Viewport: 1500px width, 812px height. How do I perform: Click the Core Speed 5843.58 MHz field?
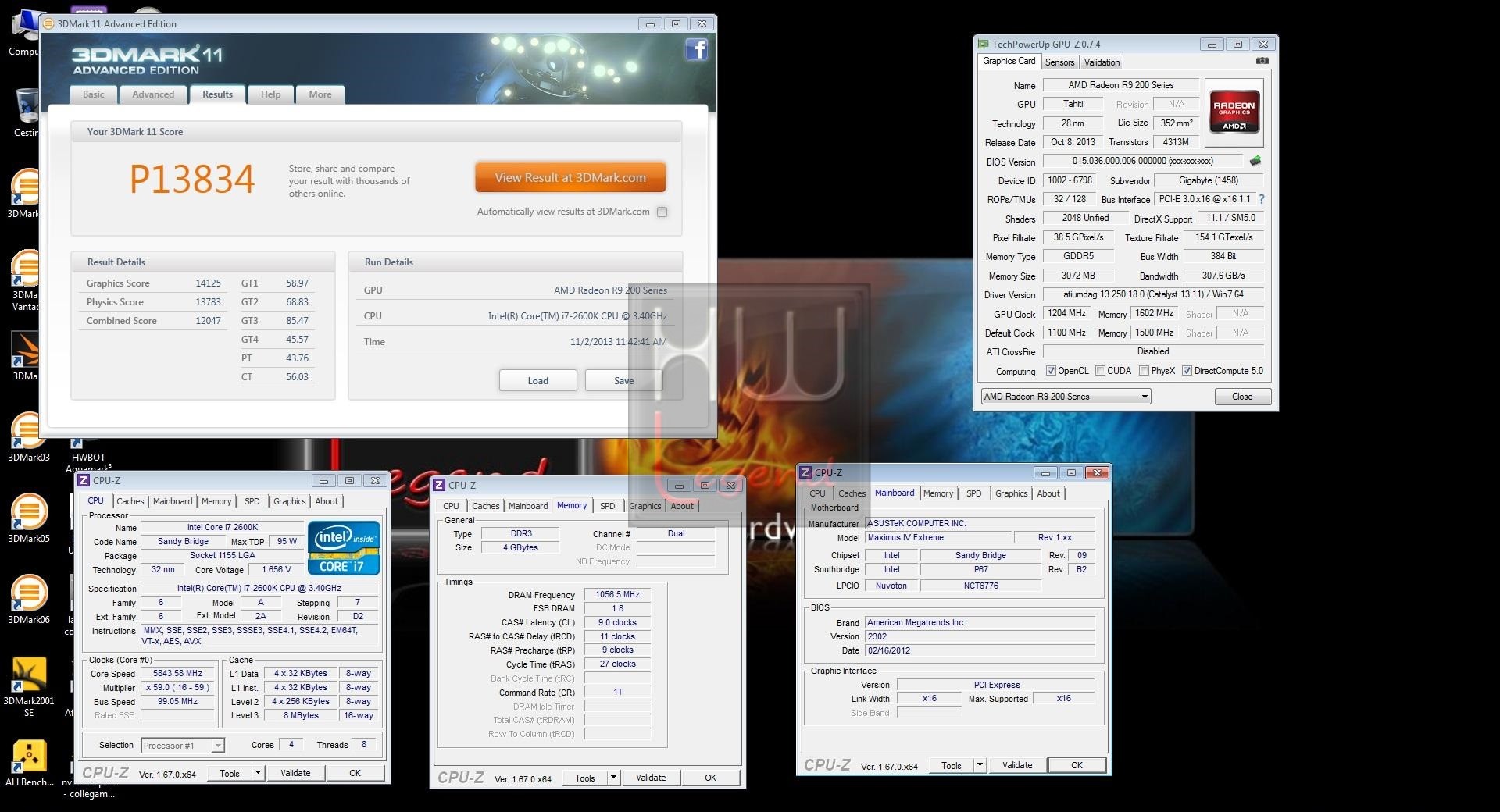point(177,673)
